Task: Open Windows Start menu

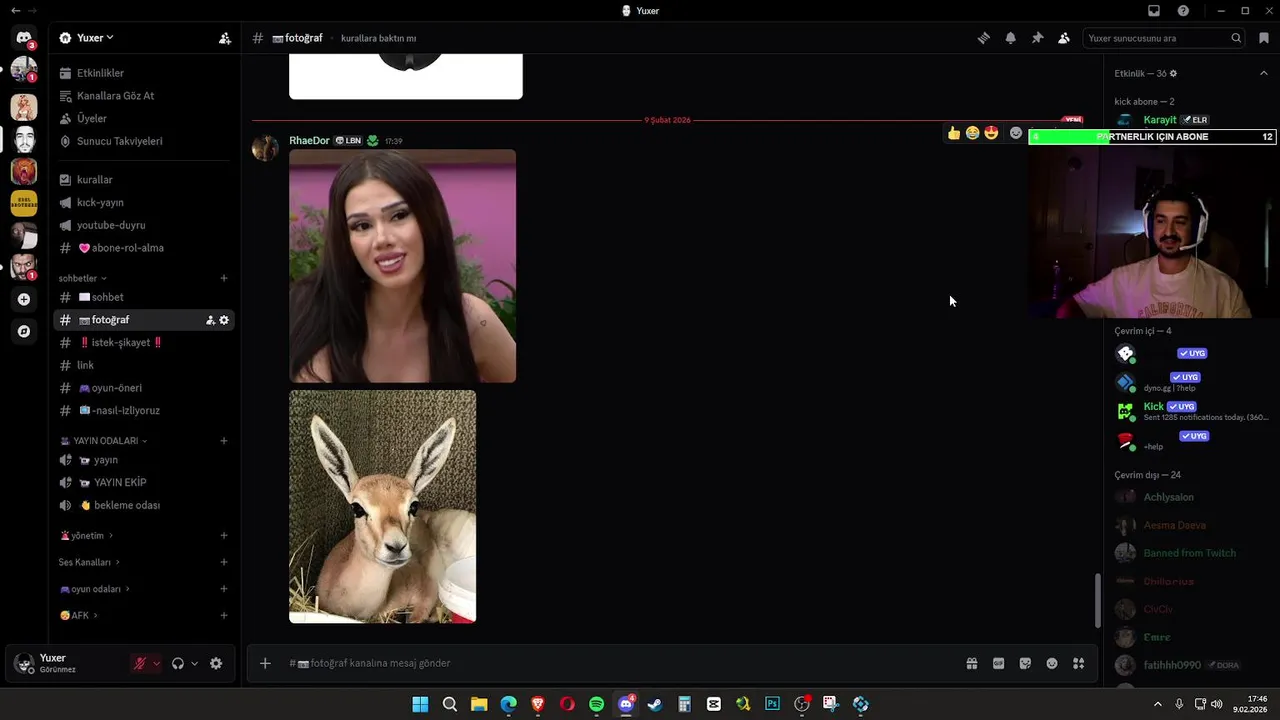Action: pyautogui.click(x=420, y=704)
